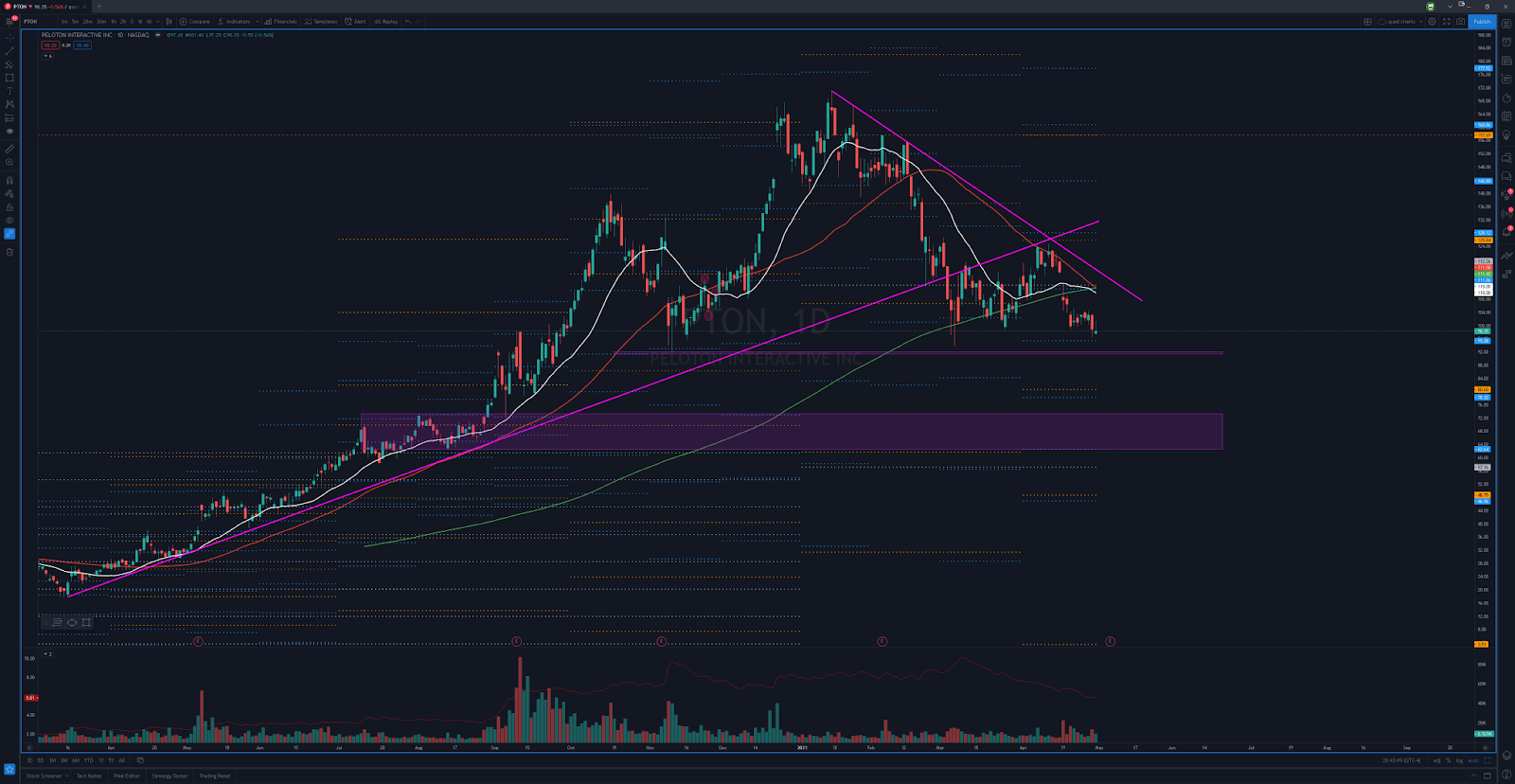Open the patterns drawing tool

point(9,104)
